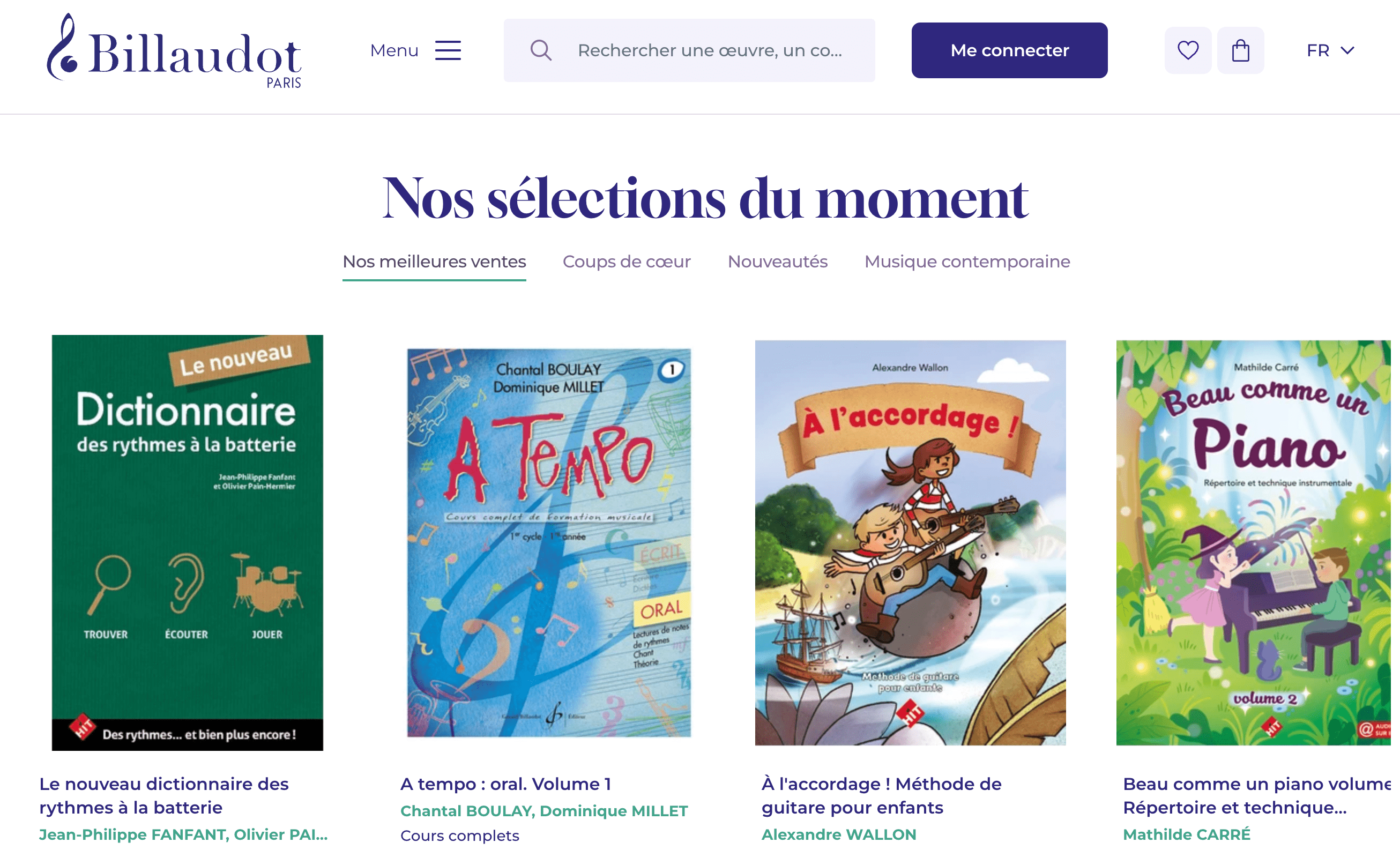Image resolution: width=1400 pixels, height=850 pixels.
Task: Click the Menu label in header
Action: tap(394, 50)
